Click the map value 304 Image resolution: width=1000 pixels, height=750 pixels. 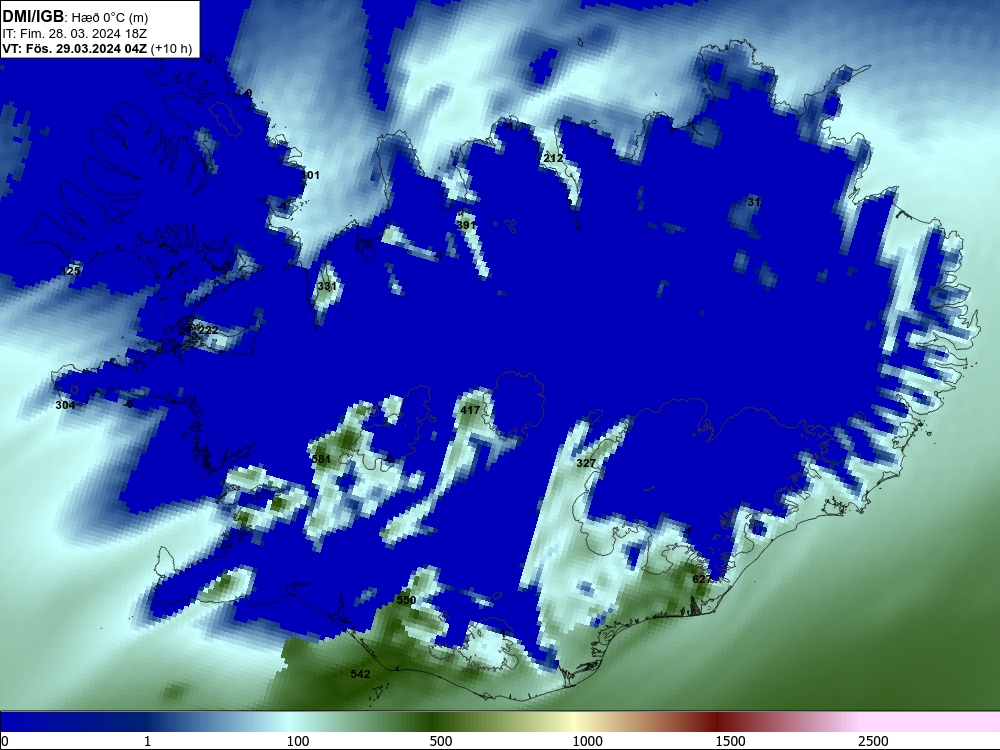click(65, 405)
